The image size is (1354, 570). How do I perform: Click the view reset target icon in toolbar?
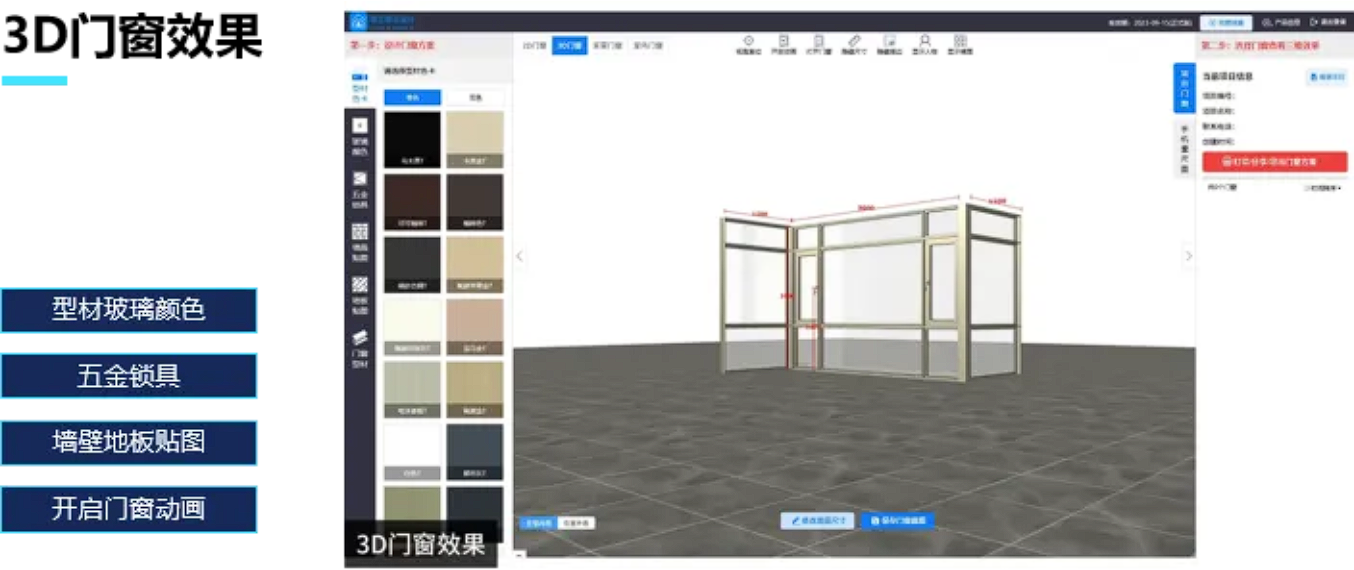coord(750,43)
